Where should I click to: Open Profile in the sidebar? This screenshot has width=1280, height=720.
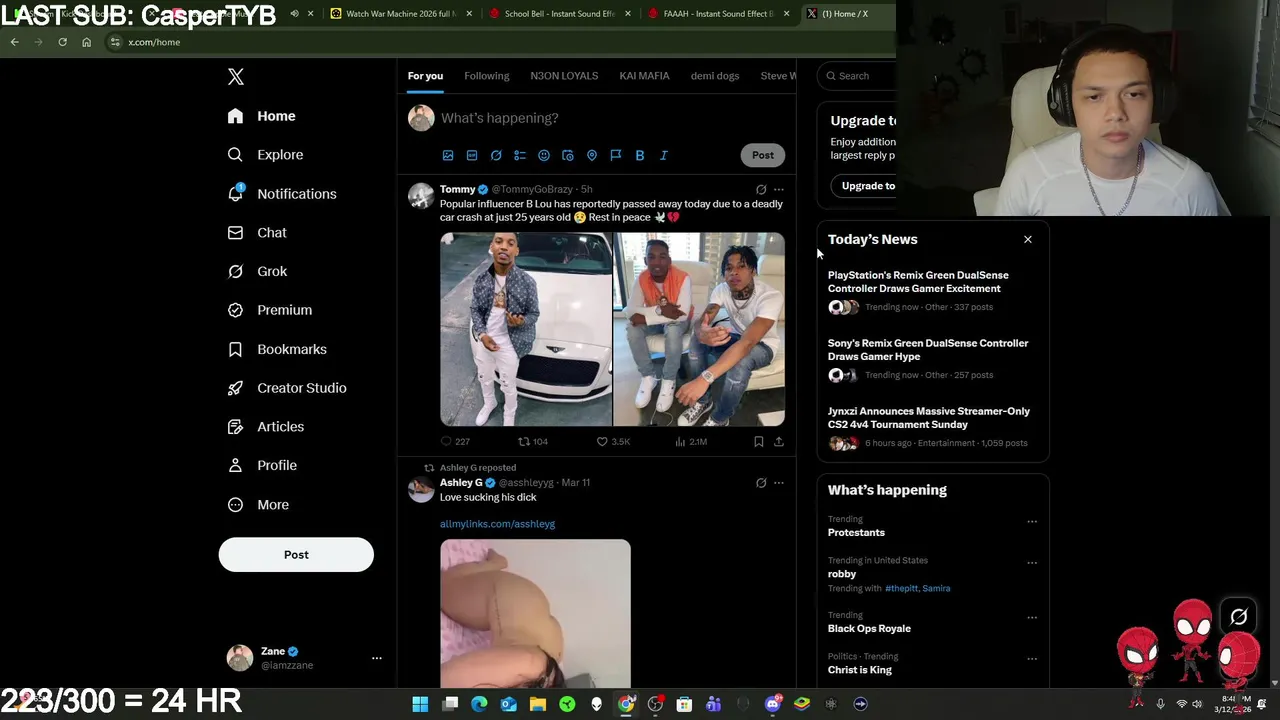[262, 466]
